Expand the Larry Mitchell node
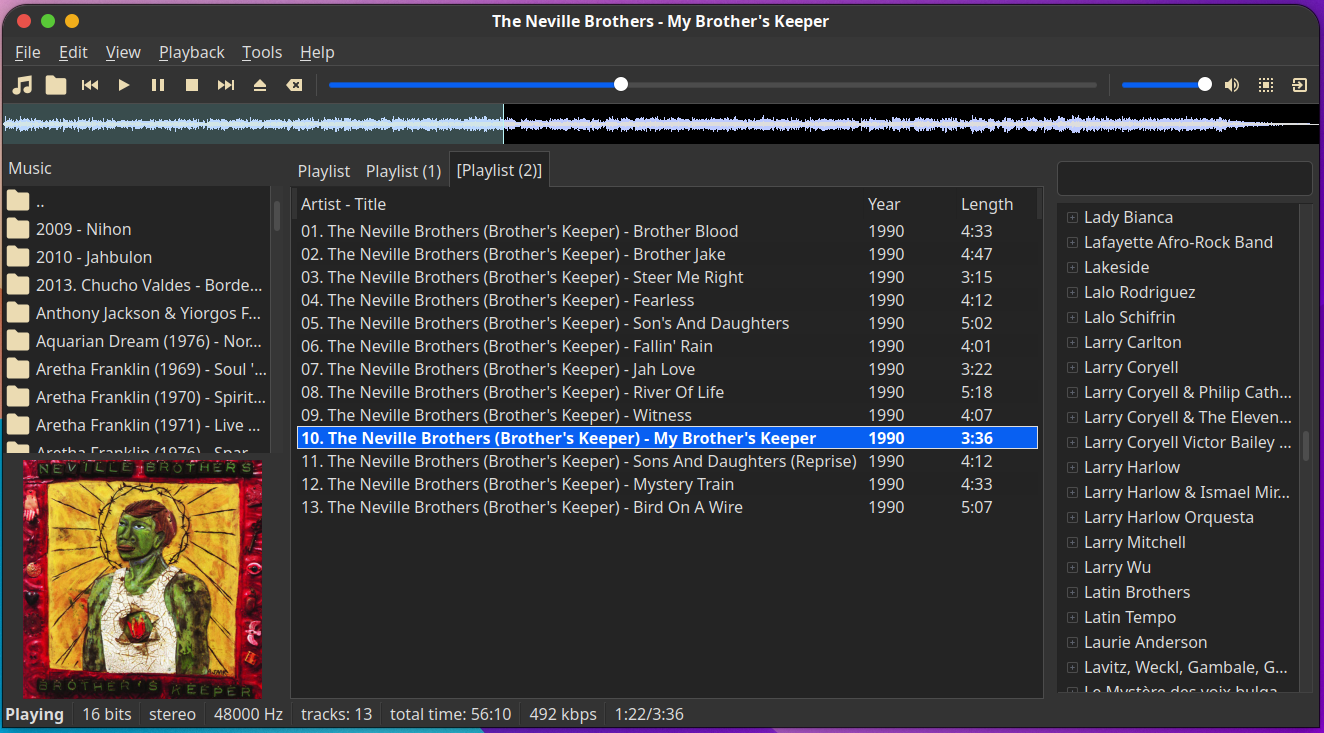 [x=1072, y=542]
